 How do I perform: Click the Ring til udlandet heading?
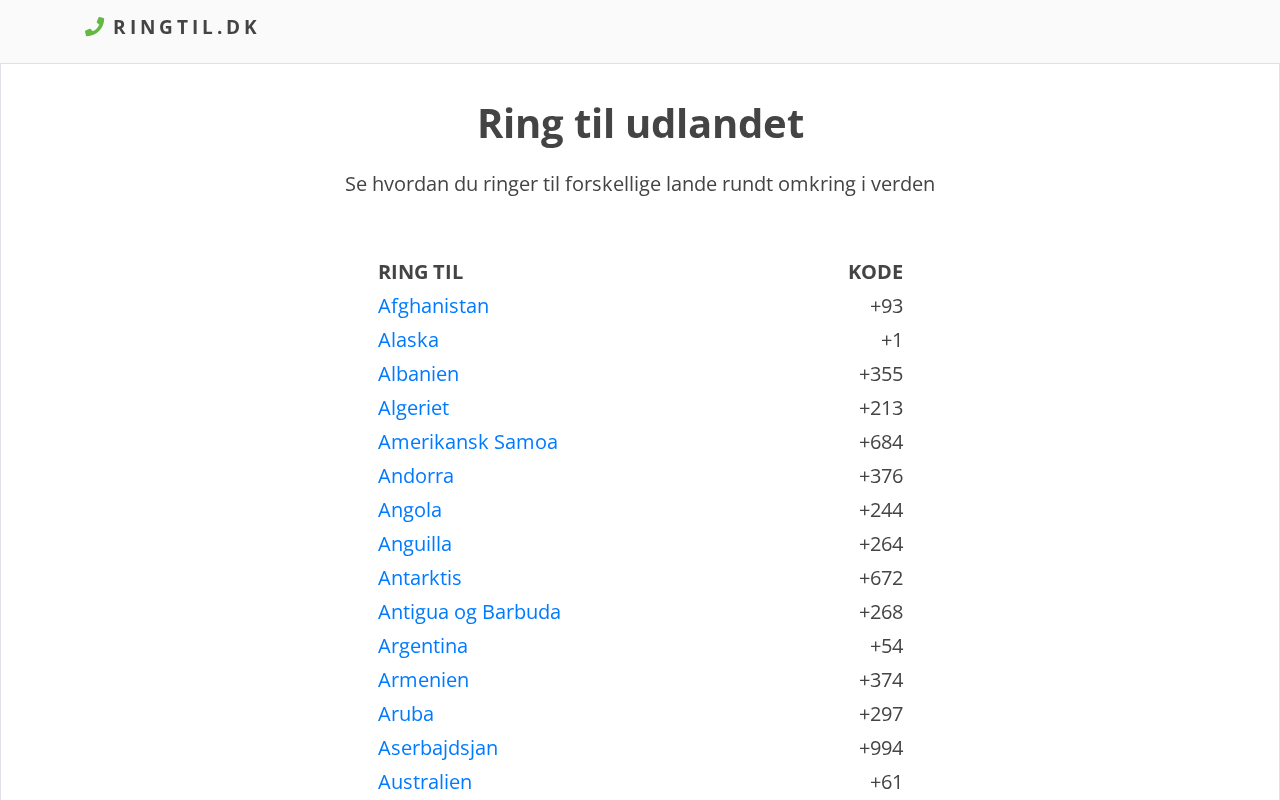(x=640, y=124)
